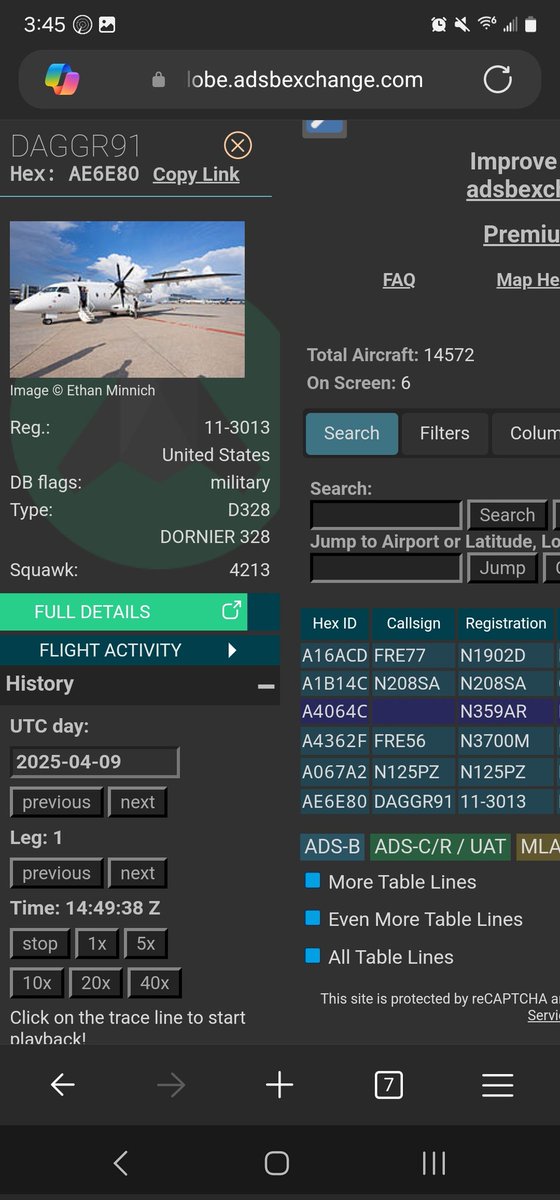Close the DAGGR91 aircraft info panel
The image size is (560, 1200).
pyautogui.click(x=237, y=146)
